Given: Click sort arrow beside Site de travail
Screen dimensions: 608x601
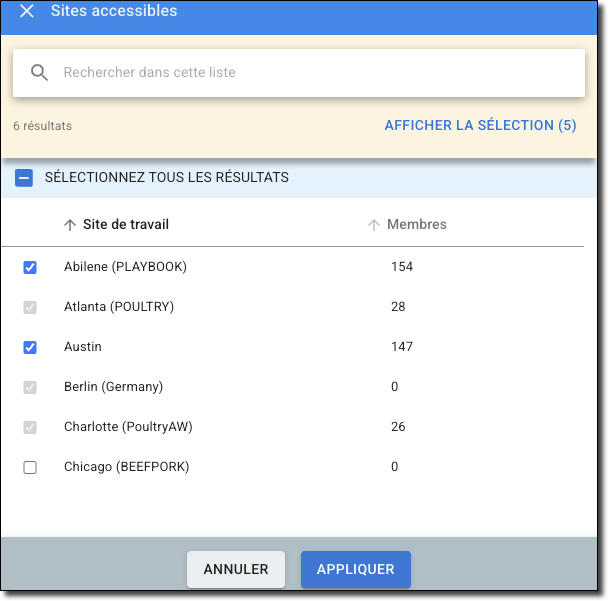Looking at the screenshot, I should click(70, 225).
